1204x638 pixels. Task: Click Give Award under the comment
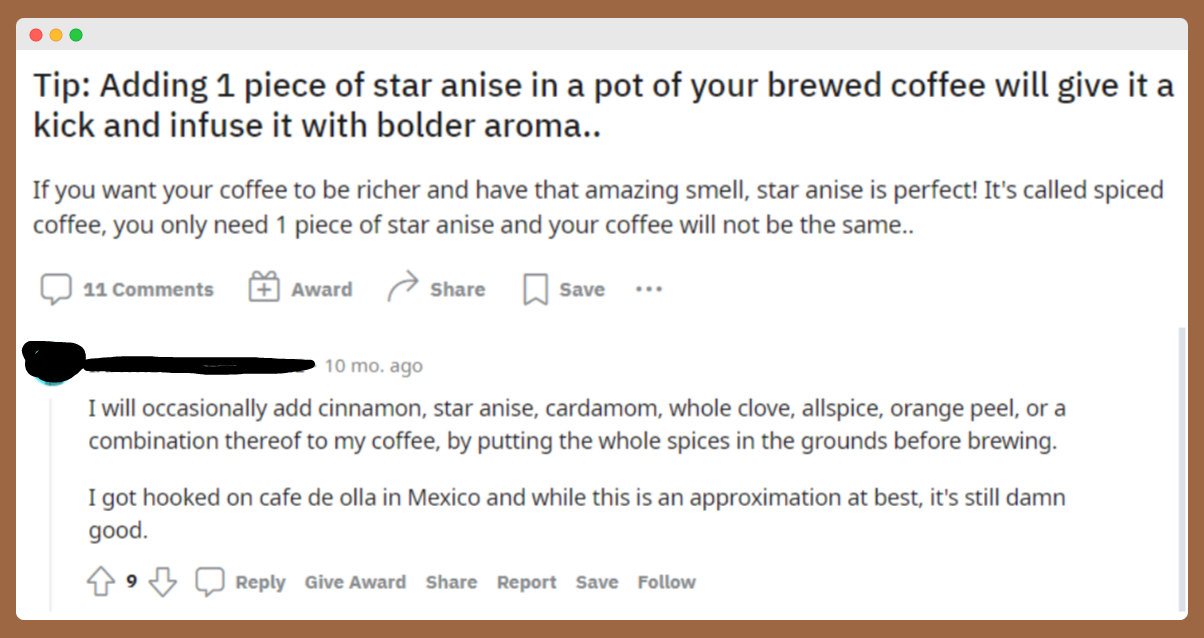(x=355, y=582)
